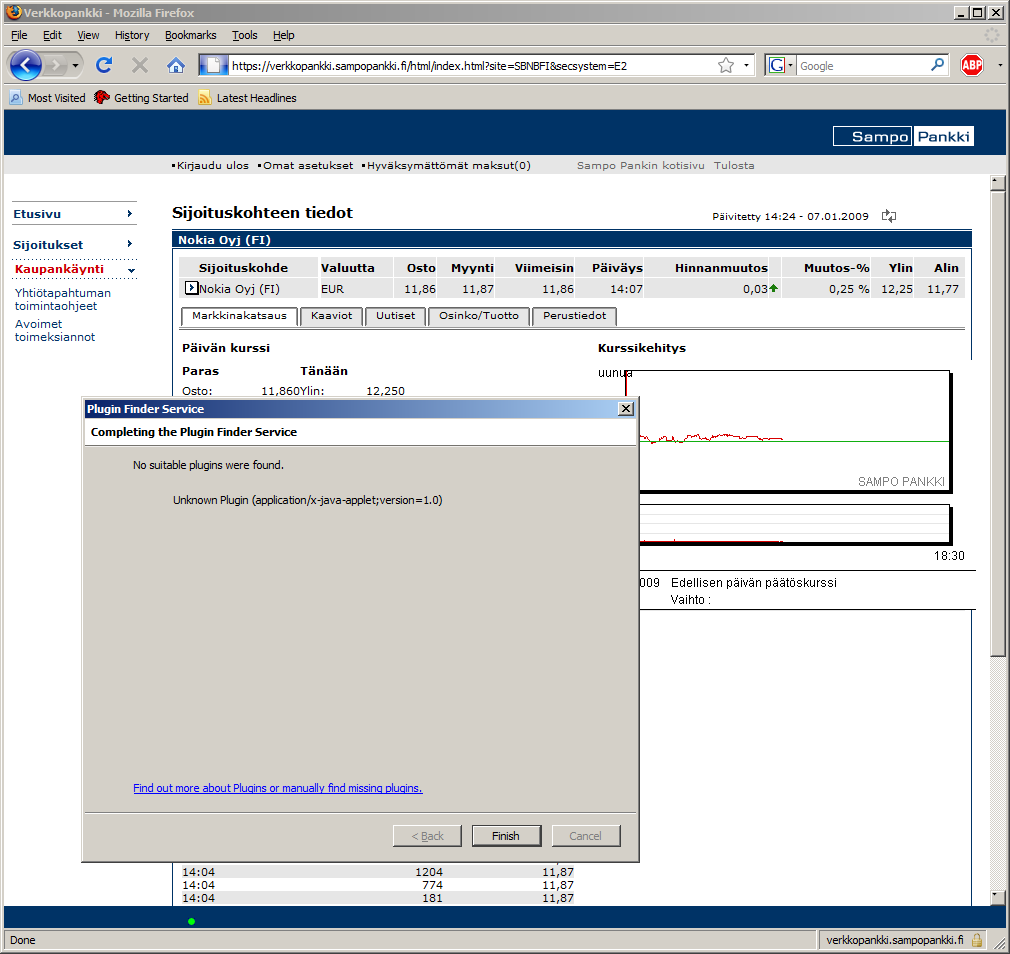This screenshot has width=1010, height=954.
Task: Select the Markkinakatsaus tab
Action: click(239, 316)
